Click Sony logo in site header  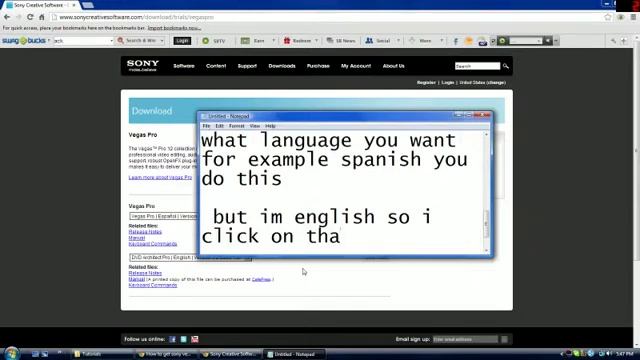(x=142, y=65)
